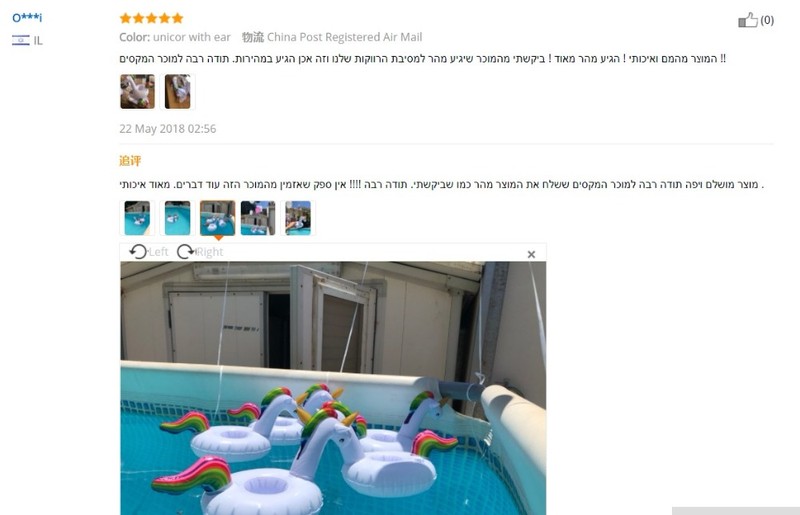Click the (0) helpful vote count

tap(767, 20)
